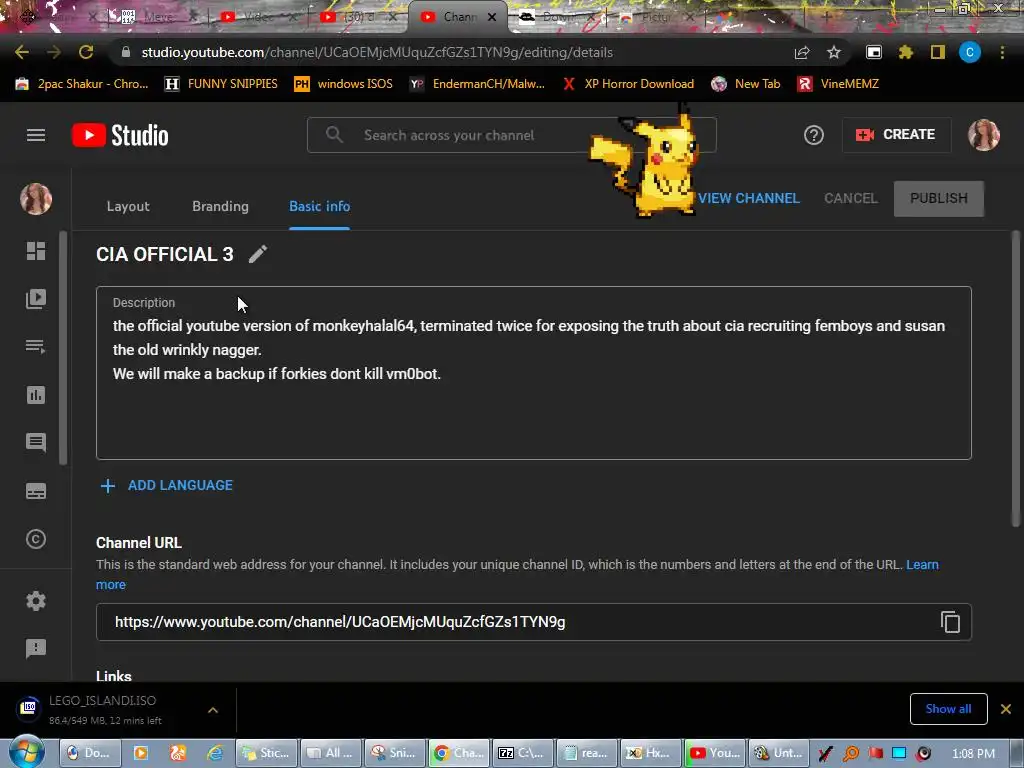Open the Content sidebar icon

(36, 299)
